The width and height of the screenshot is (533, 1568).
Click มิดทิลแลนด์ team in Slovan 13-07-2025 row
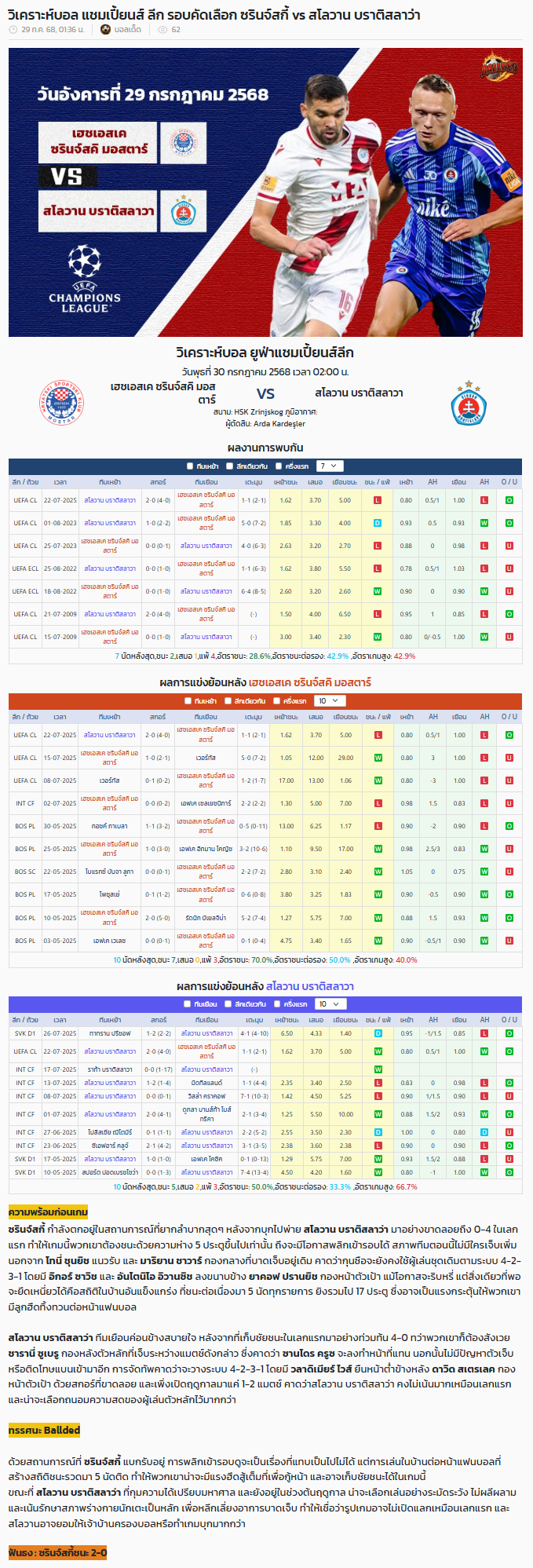[x=206, y=1083]
